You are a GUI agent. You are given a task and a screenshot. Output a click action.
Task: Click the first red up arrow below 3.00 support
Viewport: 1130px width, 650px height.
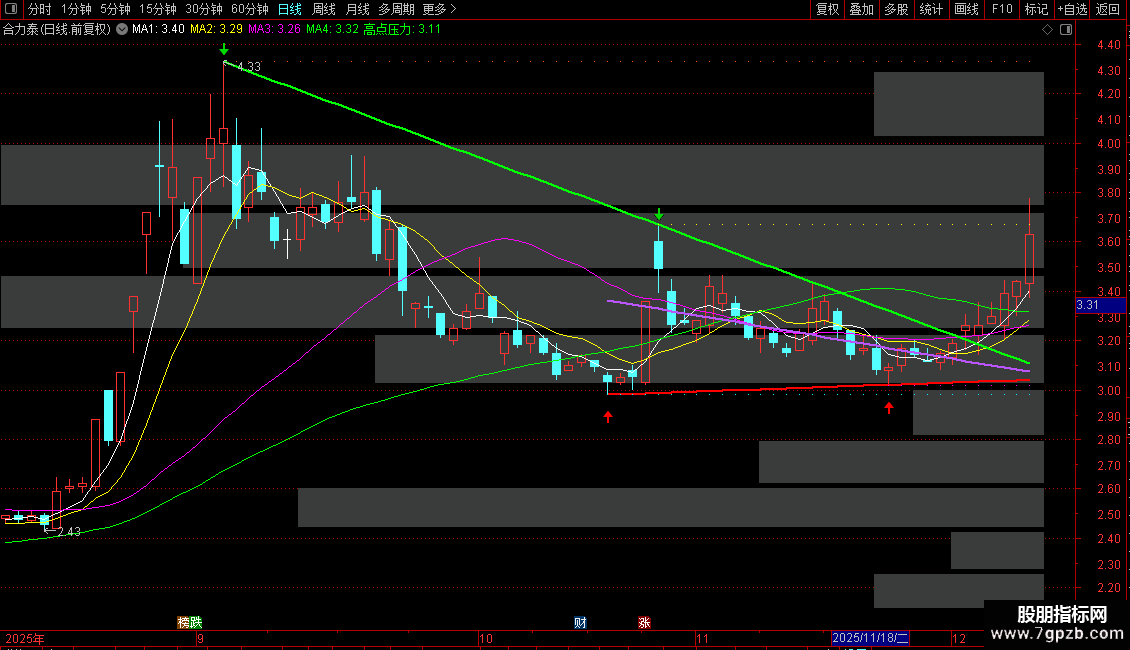click(608, 417)
